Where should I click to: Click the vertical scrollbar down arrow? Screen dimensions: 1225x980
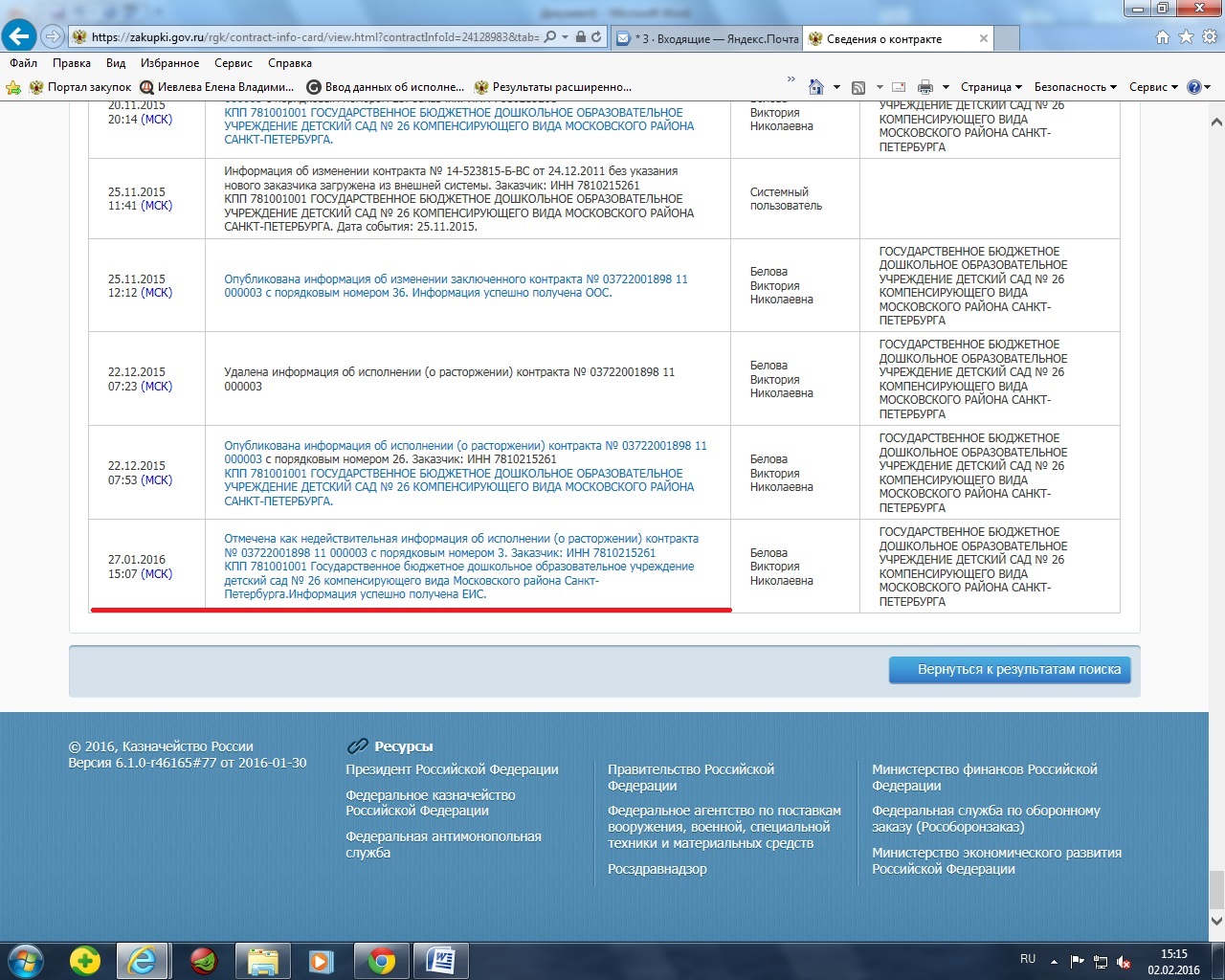1216,921
